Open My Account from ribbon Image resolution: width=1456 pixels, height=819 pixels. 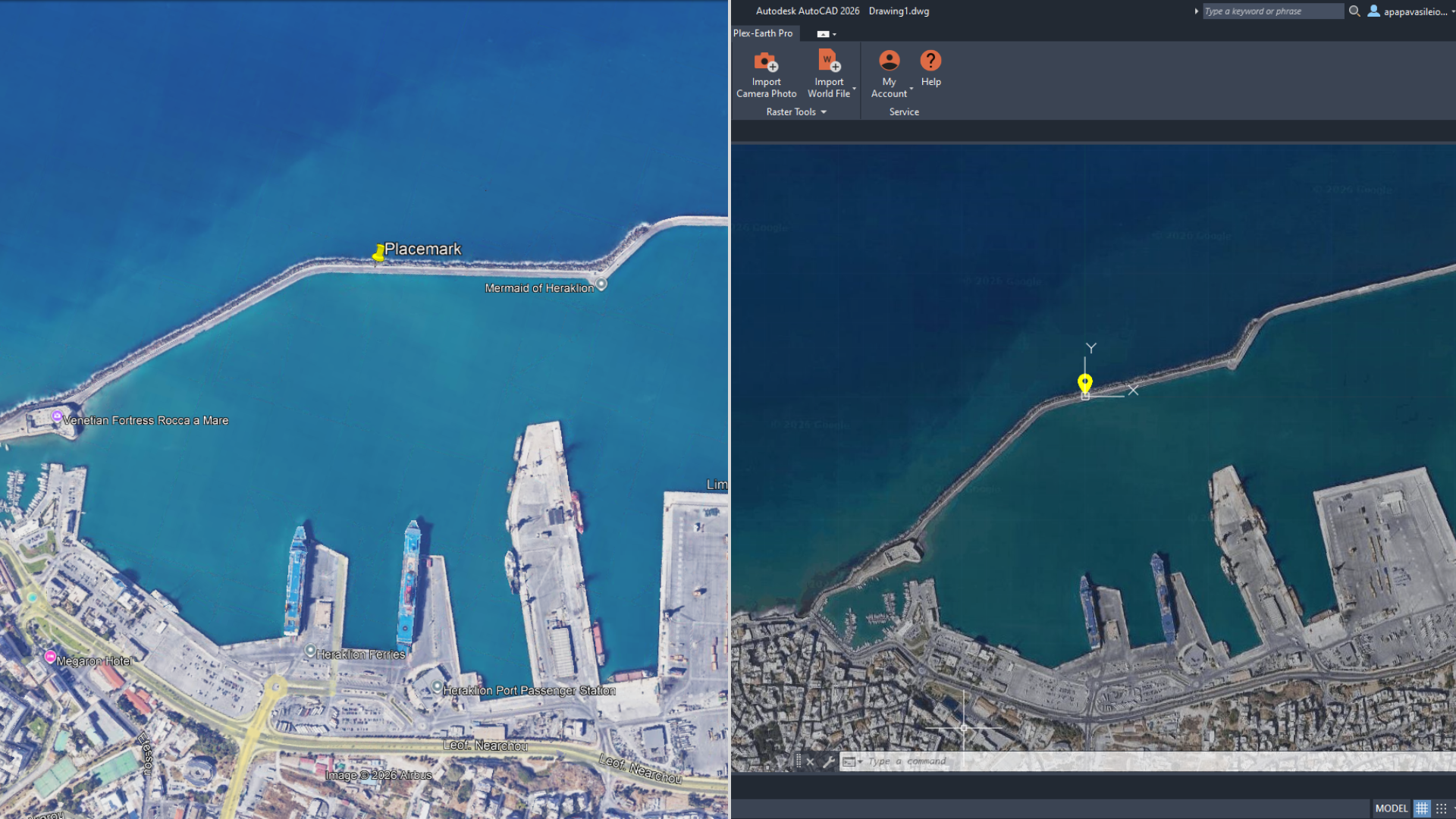(889, 61)
